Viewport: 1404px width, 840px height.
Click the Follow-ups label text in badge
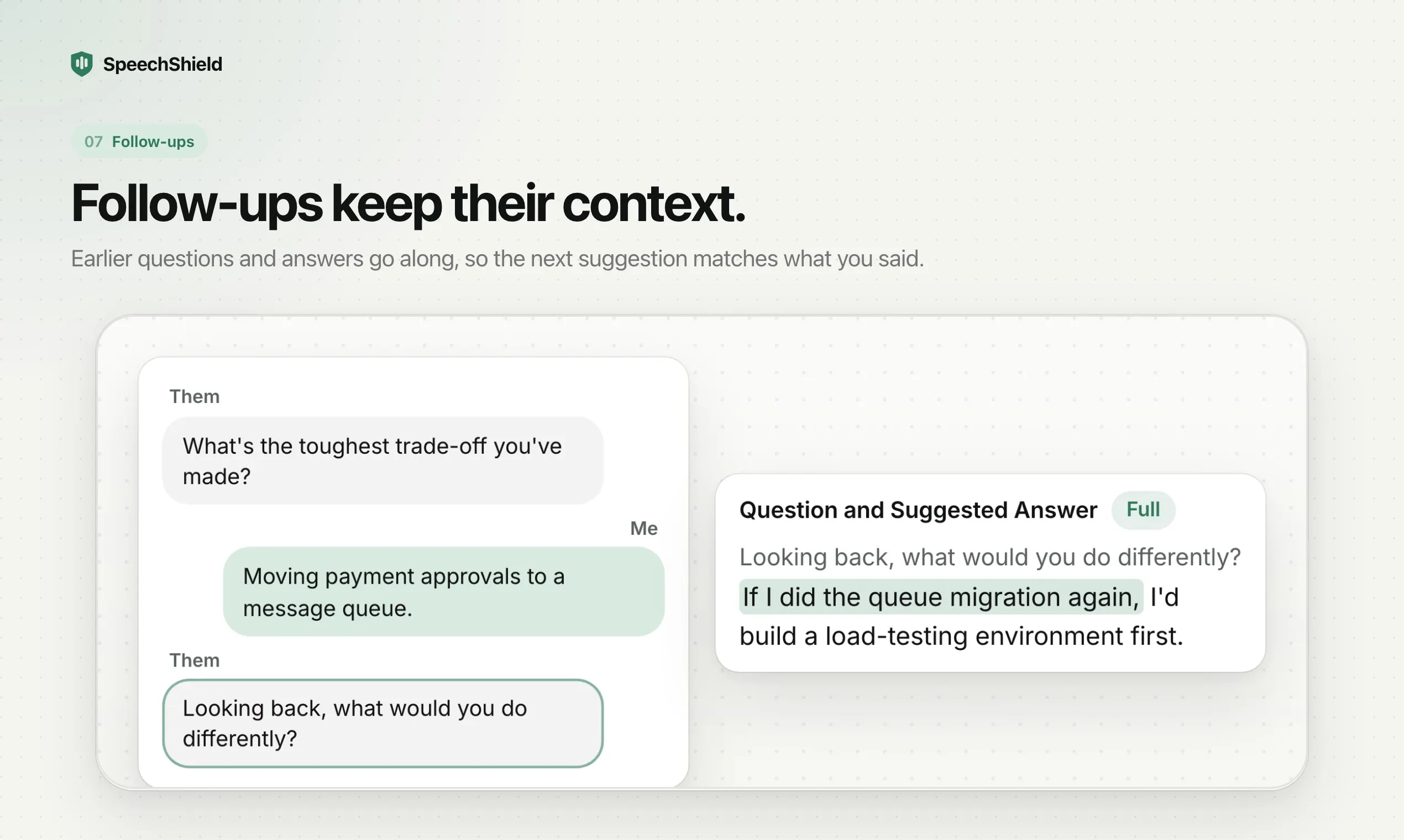click(x=153, y=141)
